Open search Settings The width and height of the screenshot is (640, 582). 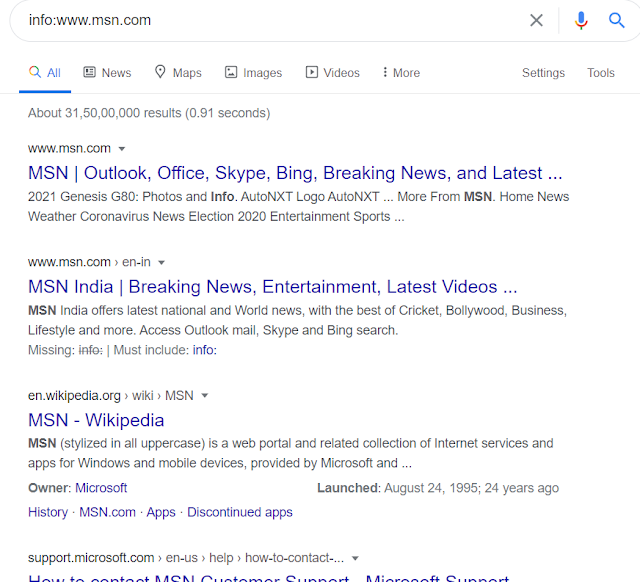pos(543,73)
